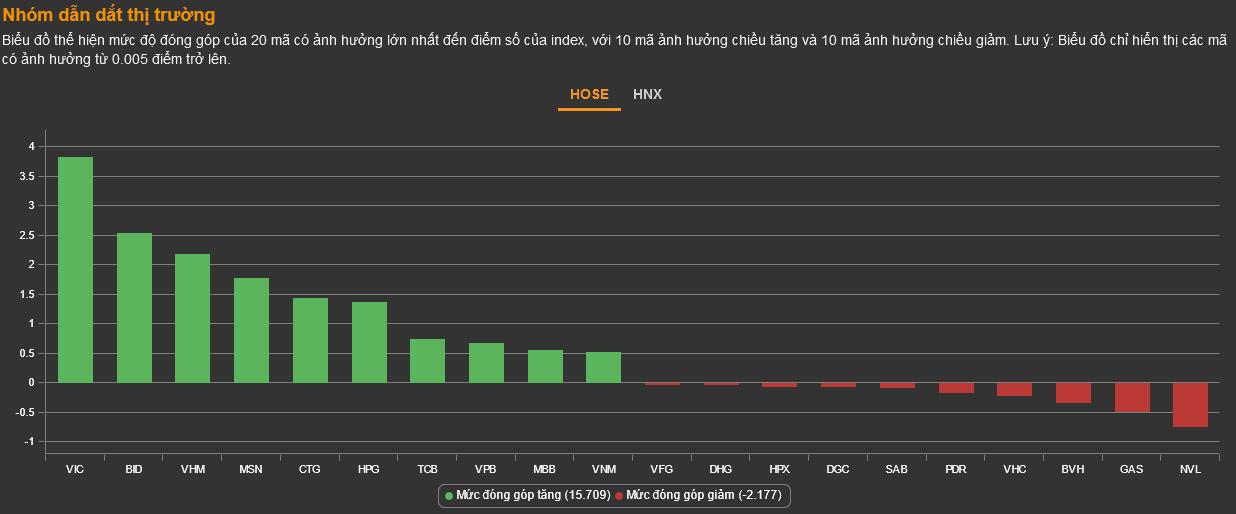Click the BID green bar
The width and height of the screenshot is (1236, 514).
point(134,308)
